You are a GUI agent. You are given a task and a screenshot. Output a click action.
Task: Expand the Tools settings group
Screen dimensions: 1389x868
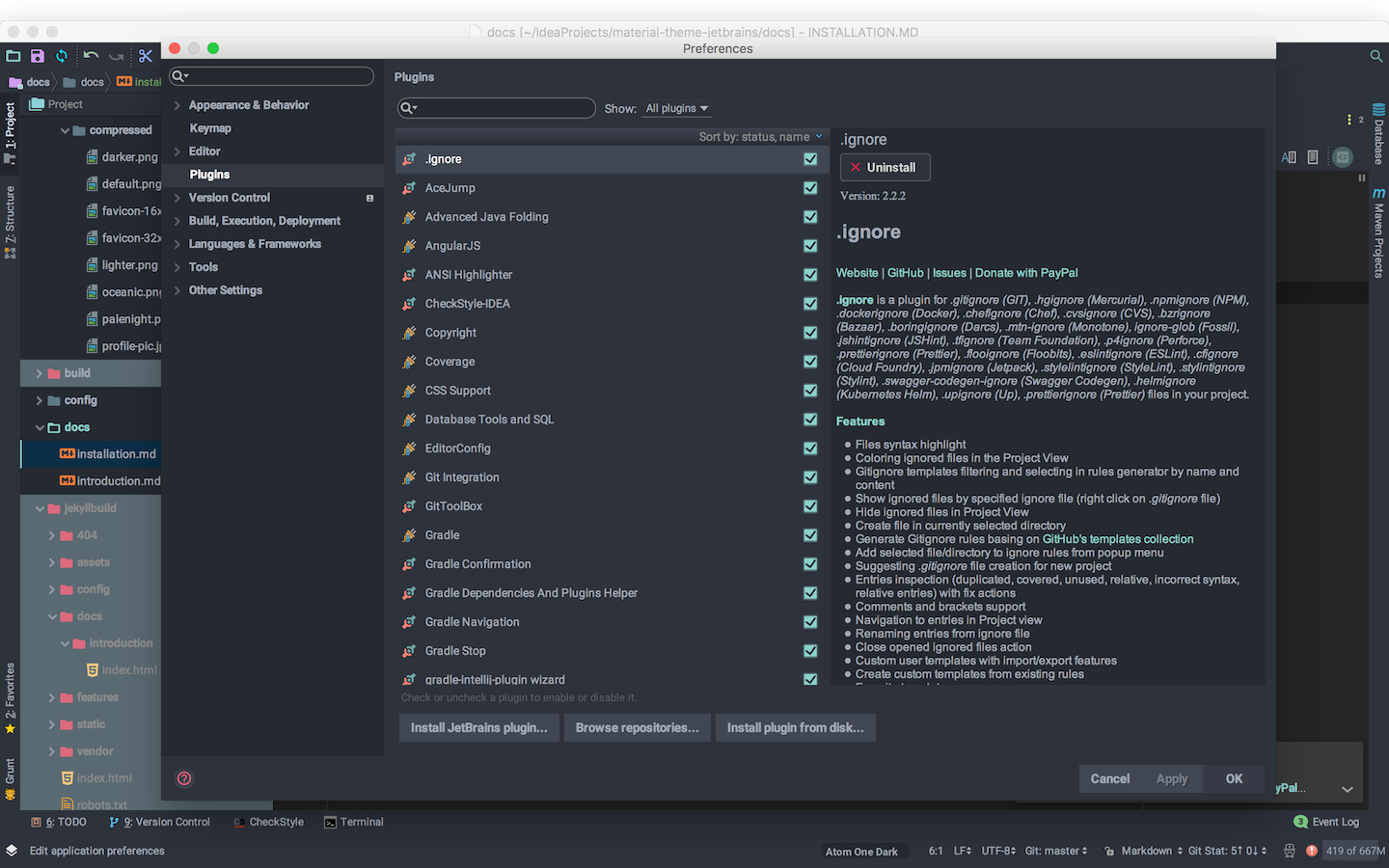tap(177, 267)
